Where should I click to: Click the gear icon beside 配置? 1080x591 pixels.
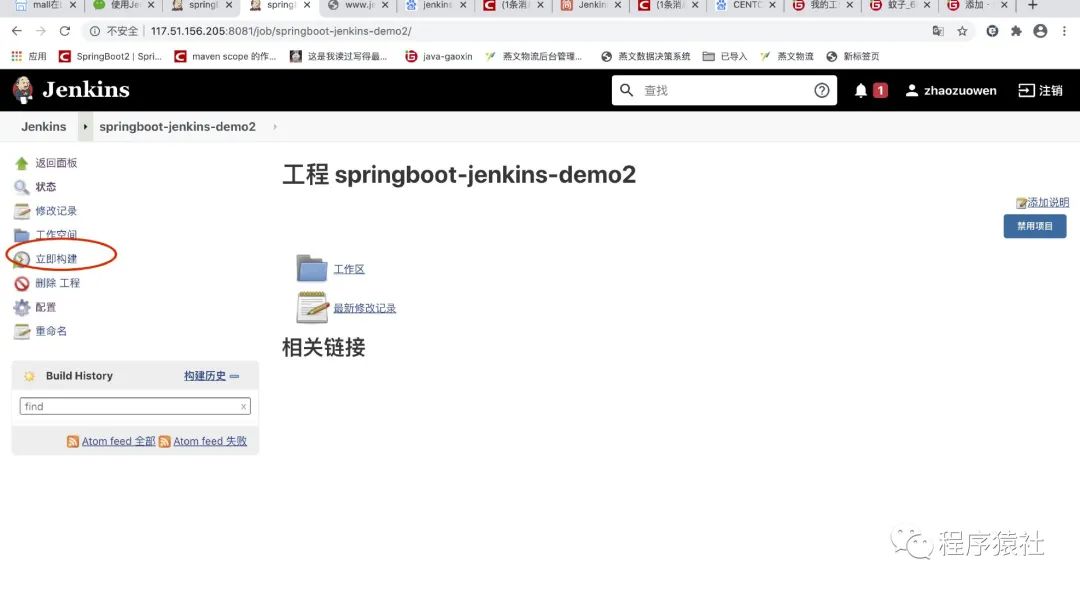pyautogui.click(x=21, y=307)
